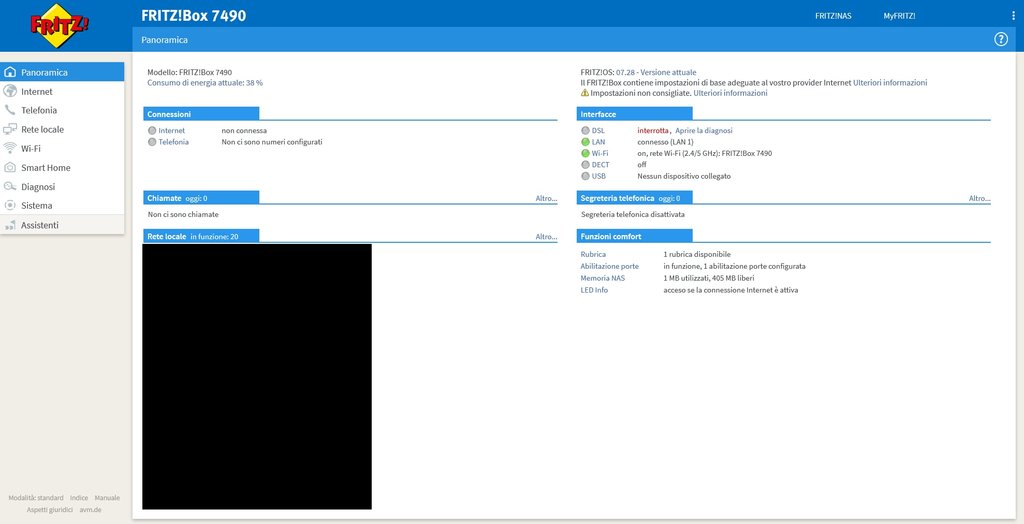Viewport: 1024px width, 524px height.
Task: Open the Assistenti menu item
Action: tap(62, 225)
